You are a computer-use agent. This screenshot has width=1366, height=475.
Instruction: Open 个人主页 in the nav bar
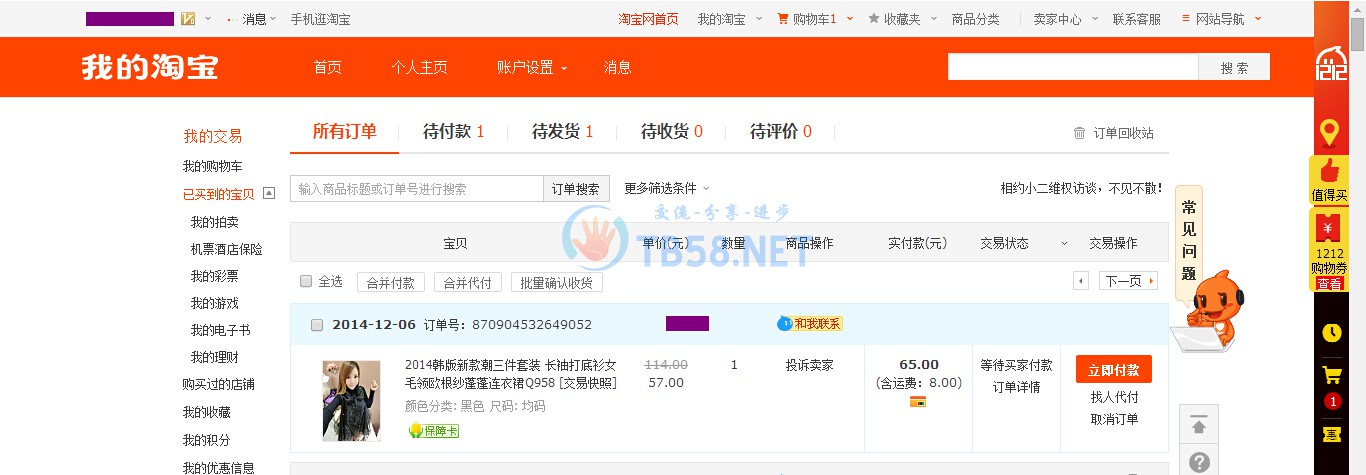point(419,67)
